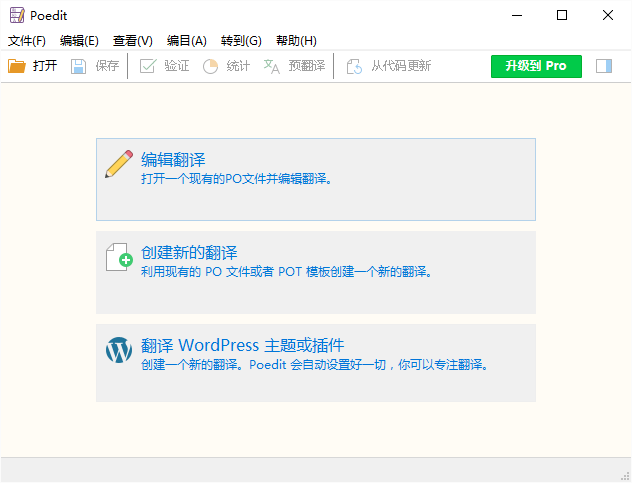The height and width of the screenshot is (483, 632).
Task: Open the 编辑(E) menu
Action: click(79, 41)
